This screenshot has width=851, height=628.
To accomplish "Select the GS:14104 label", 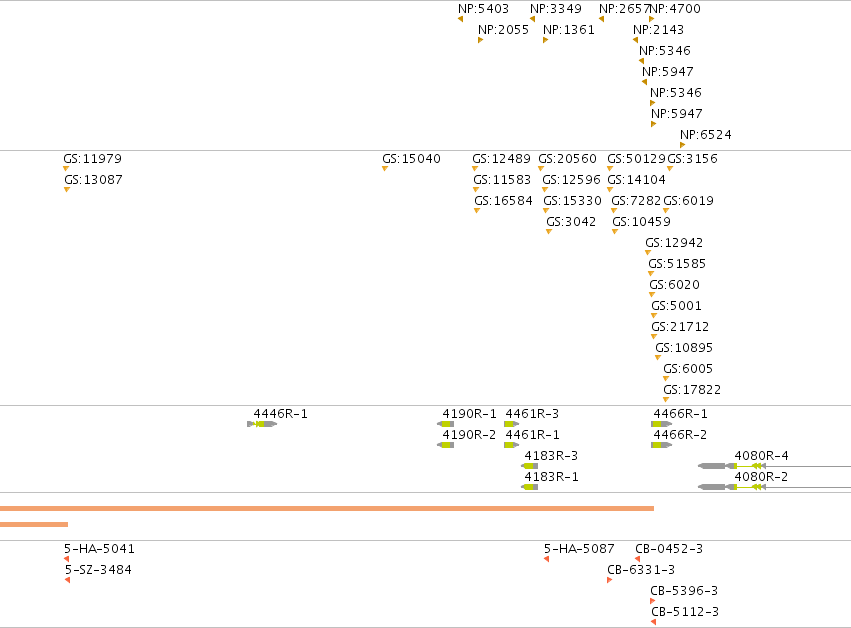I will 636,180.
